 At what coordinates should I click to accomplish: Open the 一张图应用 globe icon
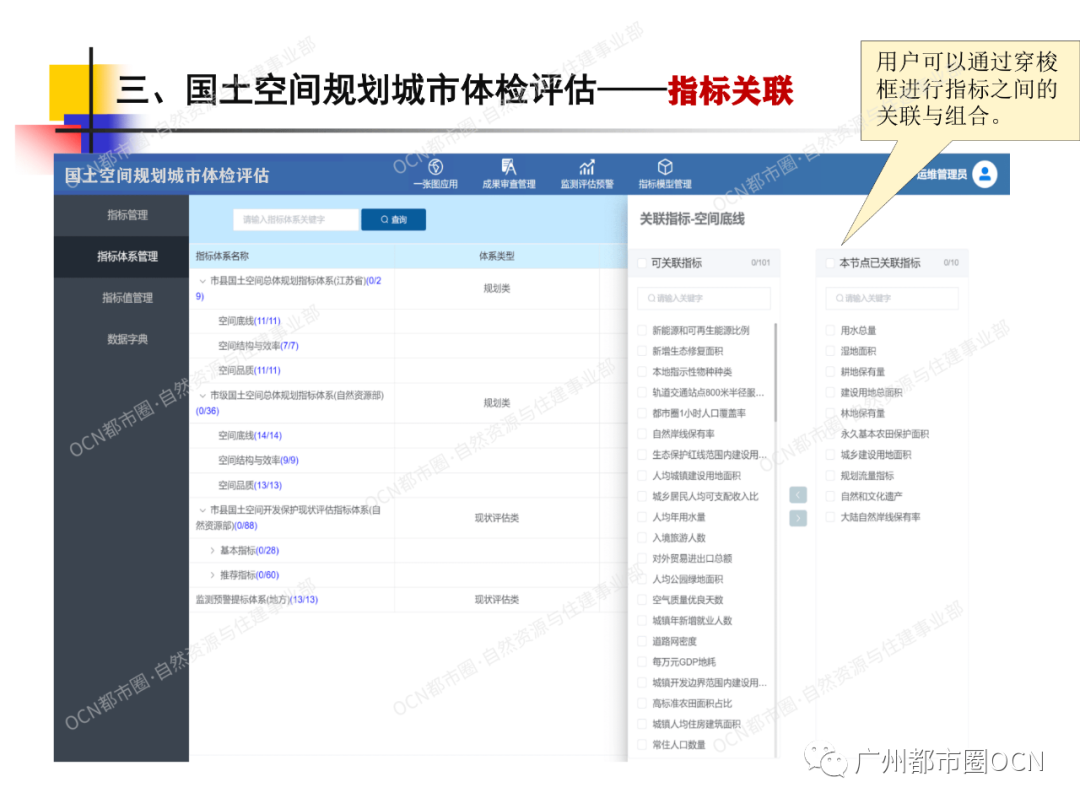(x=435, y=167)
